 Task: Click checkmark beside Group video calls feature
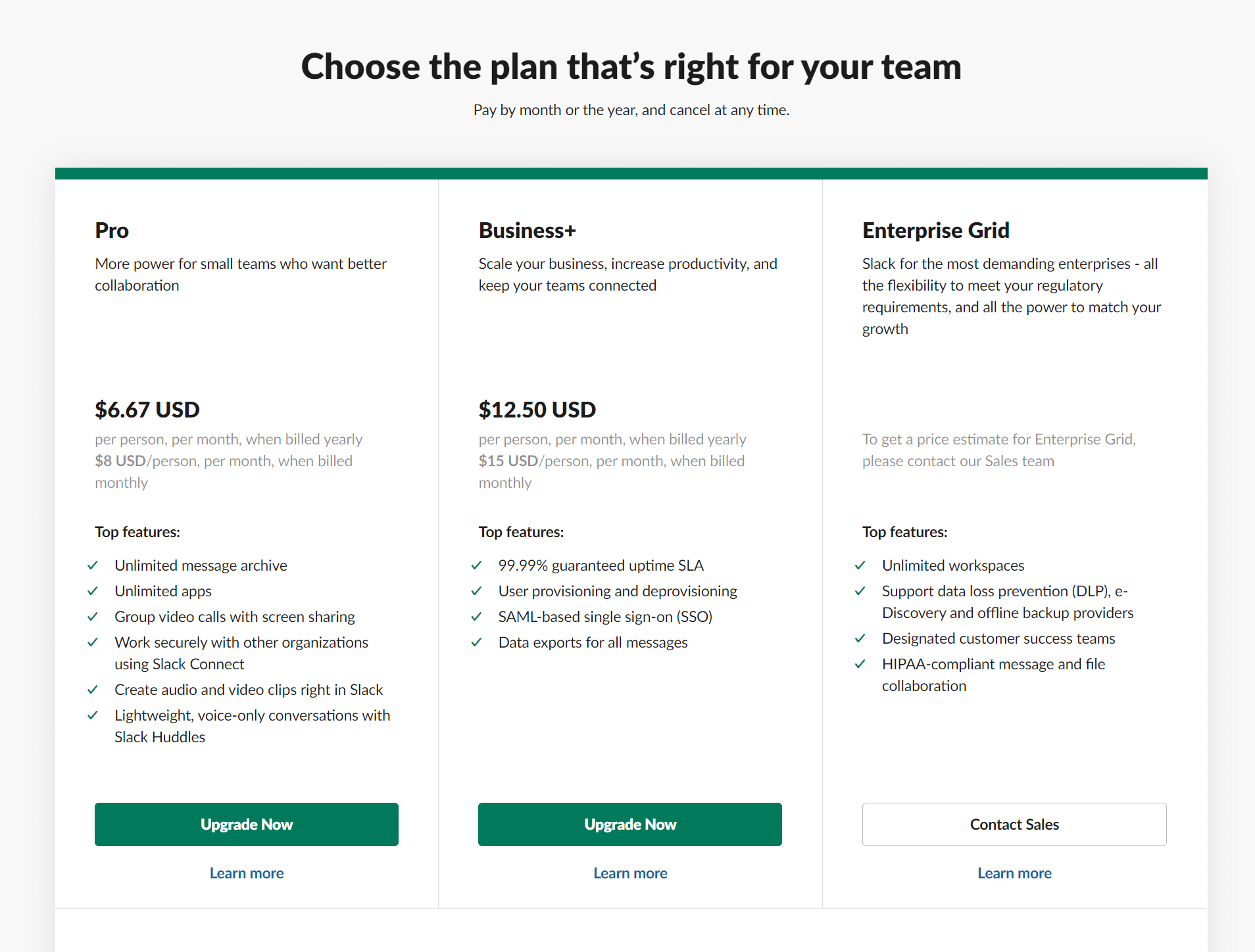93,617
